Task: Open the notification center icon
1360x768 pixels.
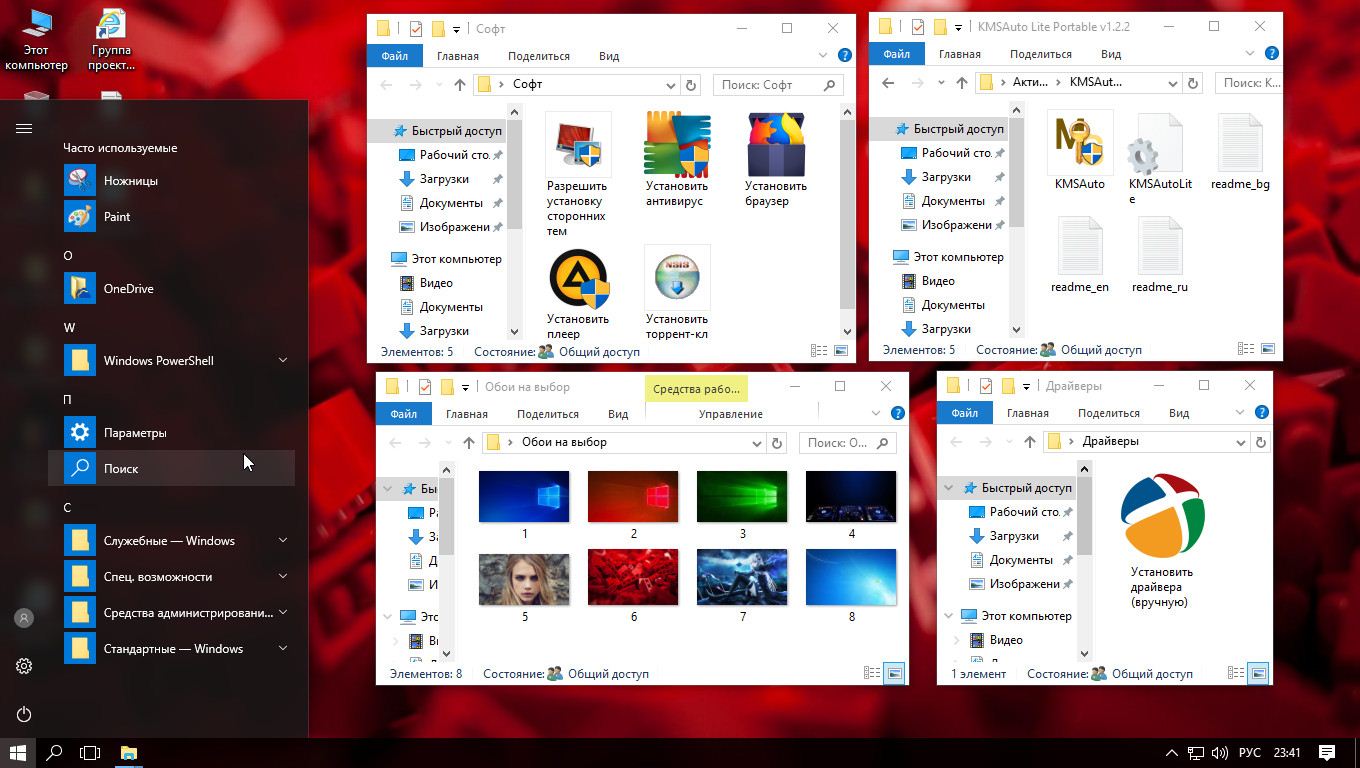Action: [1327, 752]
